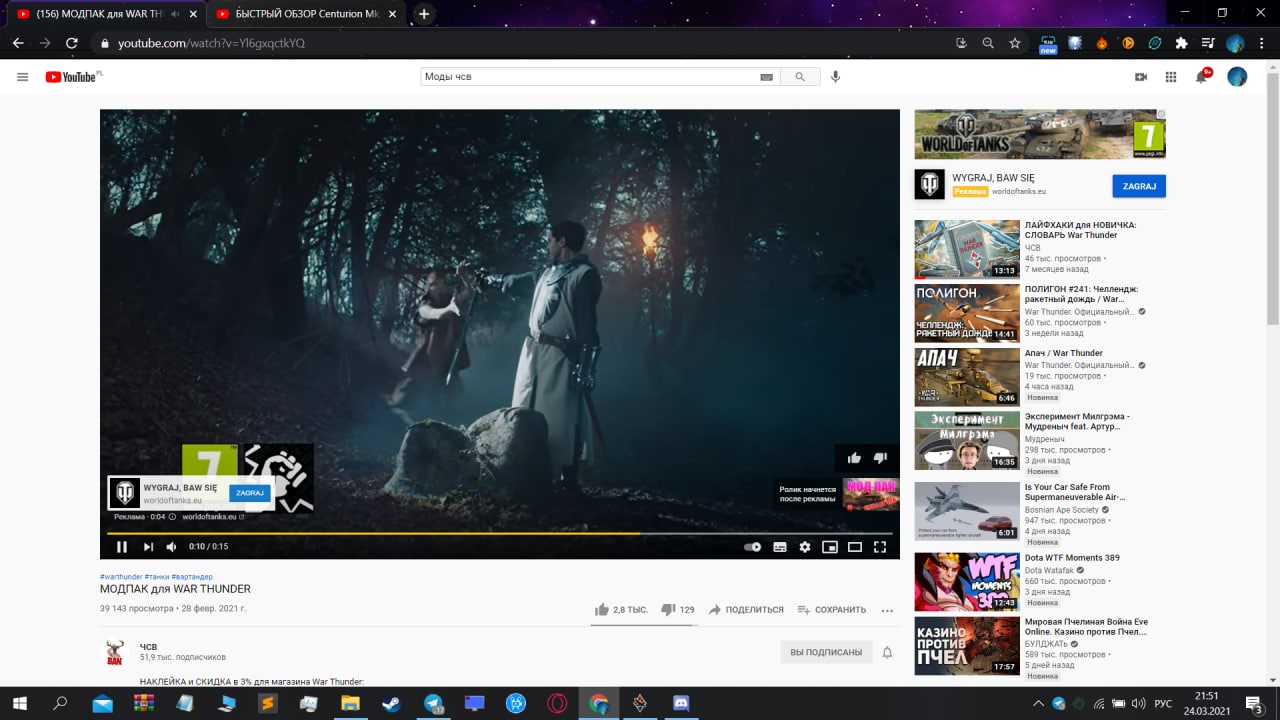
Task: Click the World of Tanks banner ad
Action: click(1040, 134)
